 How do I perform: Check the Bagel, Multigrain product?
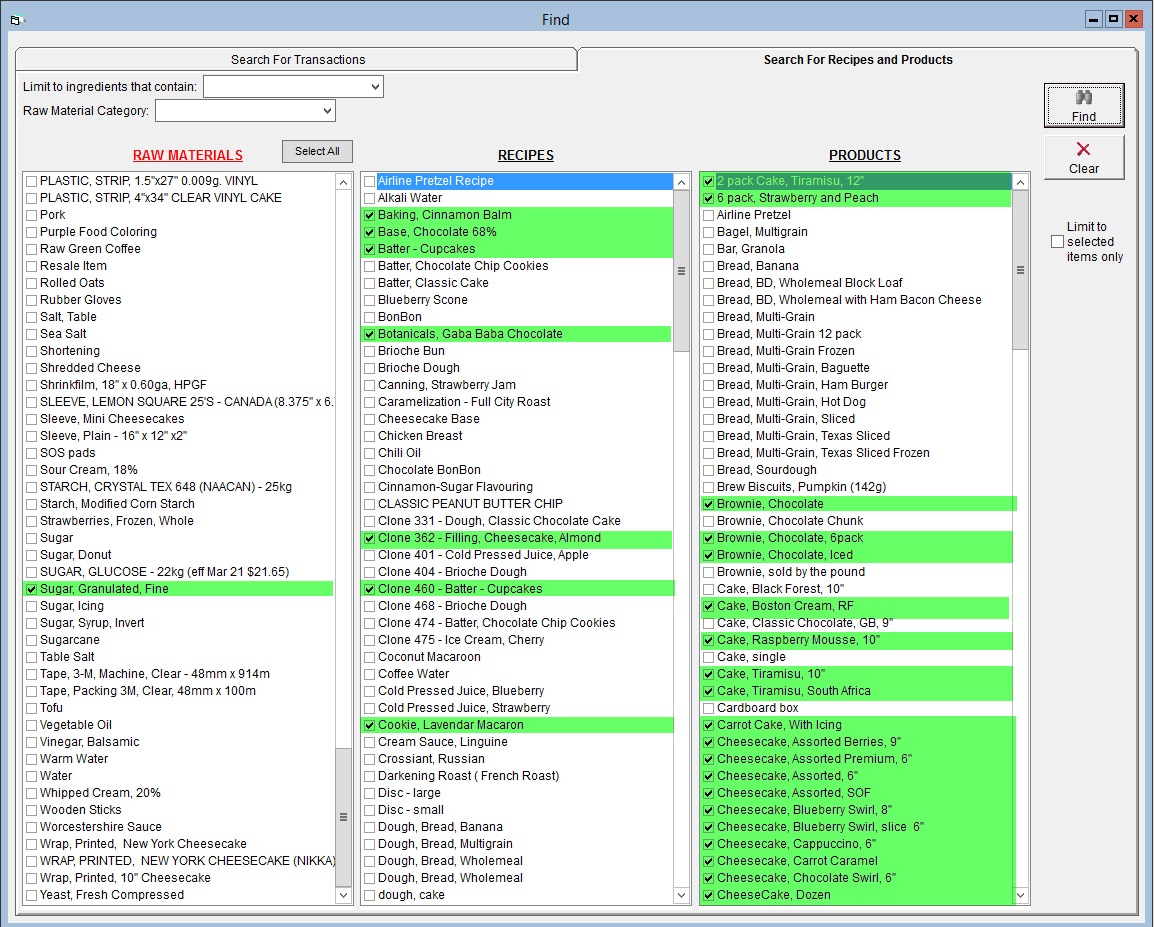tap(709, 232)
